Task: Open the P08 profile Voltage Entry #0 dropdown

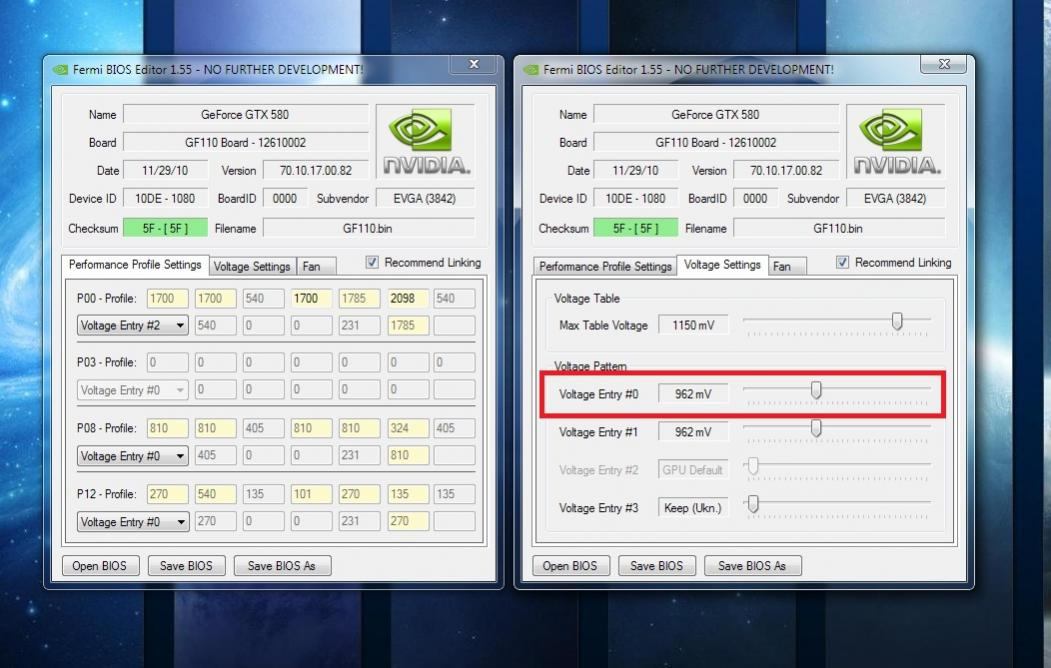Action: click(133, 456)
